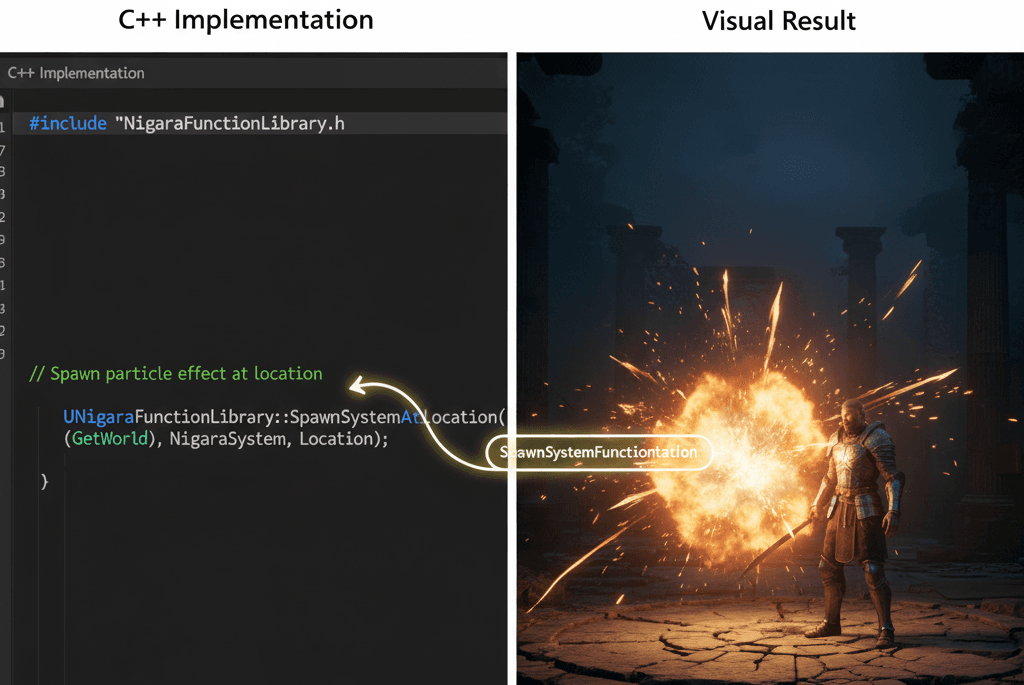Select the Visual Result heading
1024x685 pixels.
(779, 20)
